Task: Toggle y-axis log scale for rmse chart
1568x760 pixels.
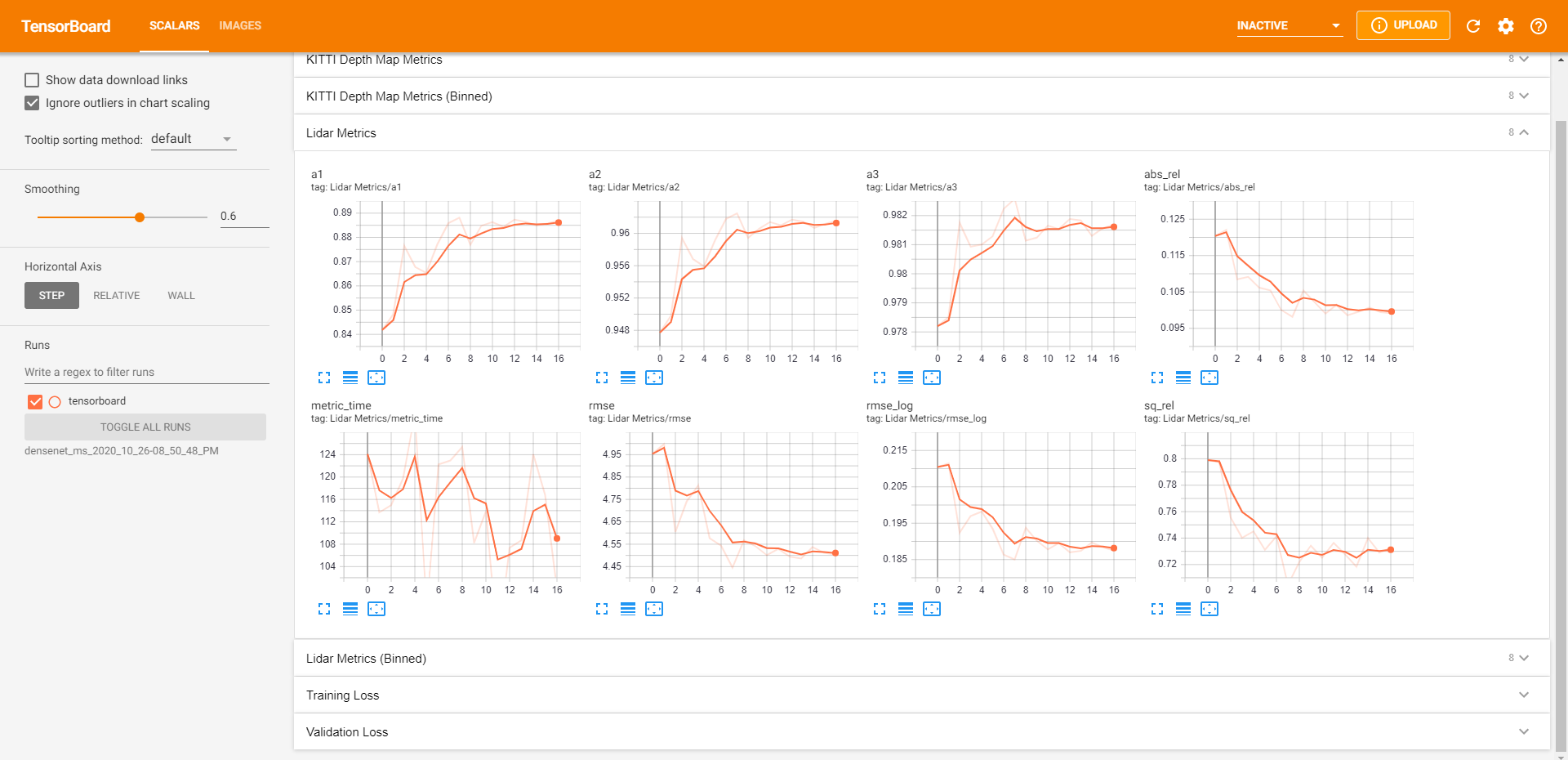Action: point(628,609)
